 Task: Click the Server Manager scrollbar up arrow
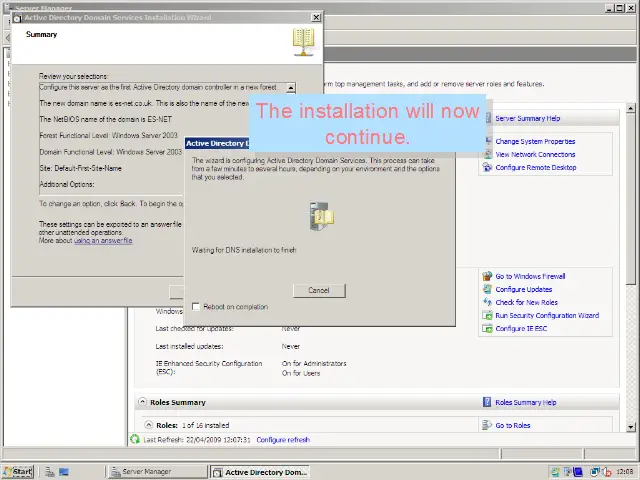click(x=631, y=109)
